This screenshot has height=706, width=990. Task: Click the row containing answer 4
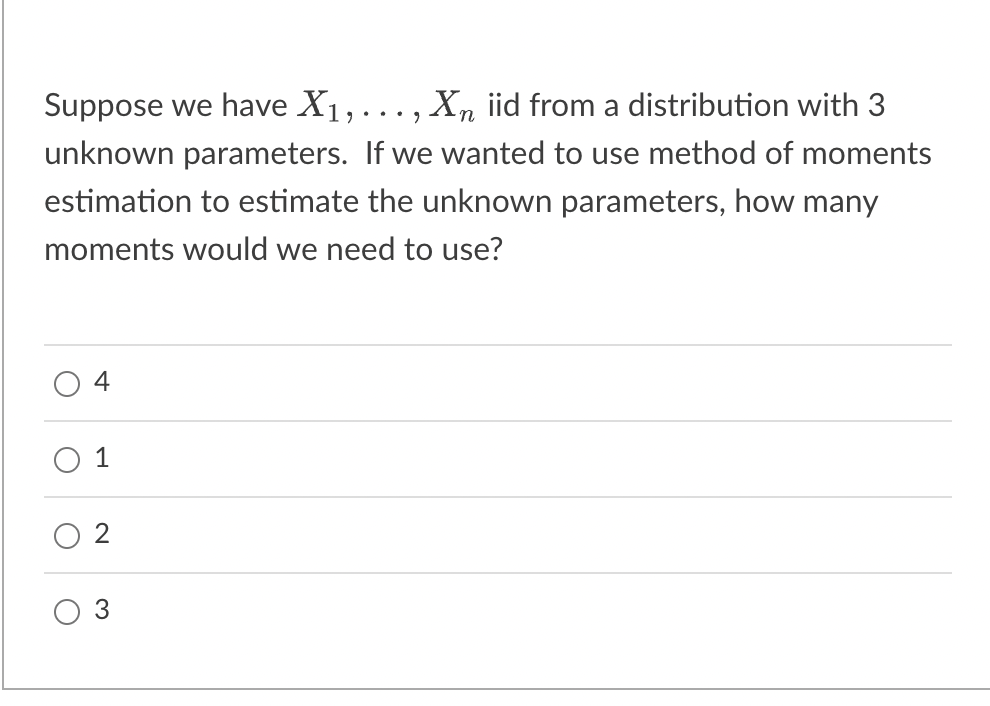[400, 382]
